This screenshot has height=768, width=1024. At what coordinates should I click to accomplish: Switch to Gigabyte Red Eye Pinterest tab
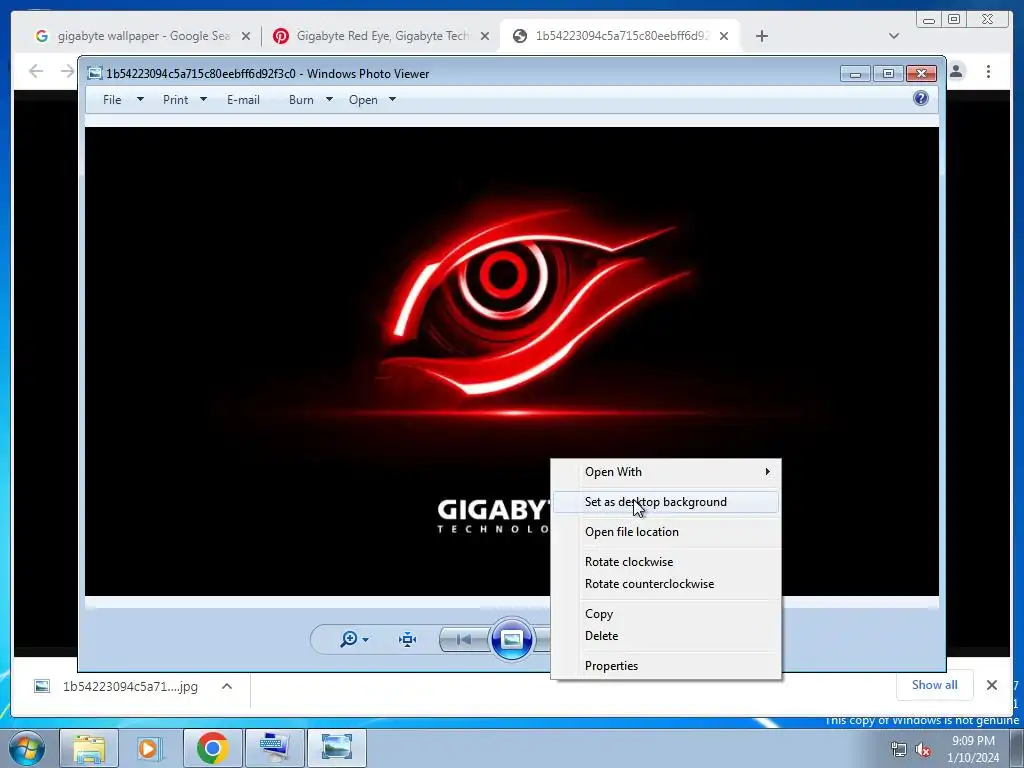[x=382, y=36]
